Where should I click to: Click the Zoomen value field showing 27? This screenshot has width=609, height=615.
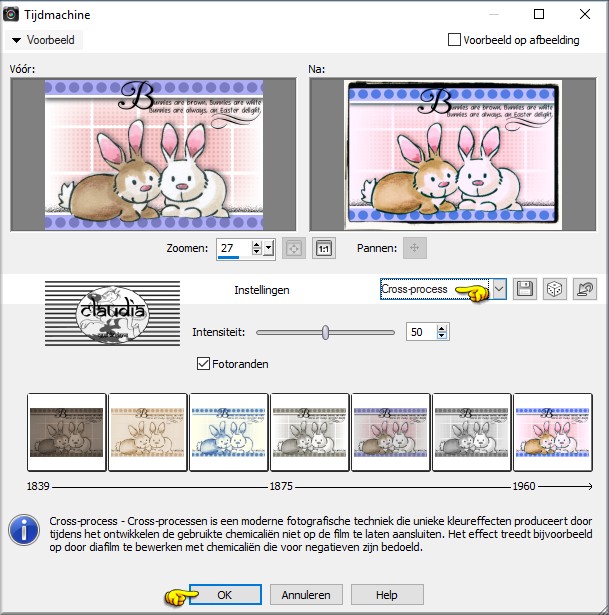click(234, 248)
